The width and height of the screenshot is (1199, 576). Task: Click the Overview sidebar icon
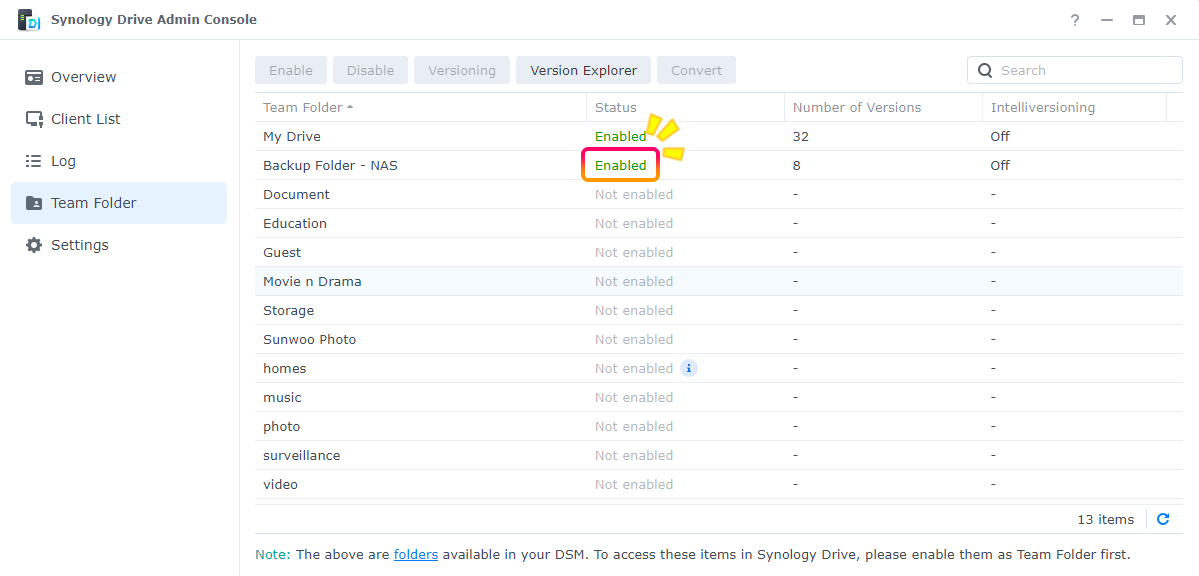tap(34, 77)
